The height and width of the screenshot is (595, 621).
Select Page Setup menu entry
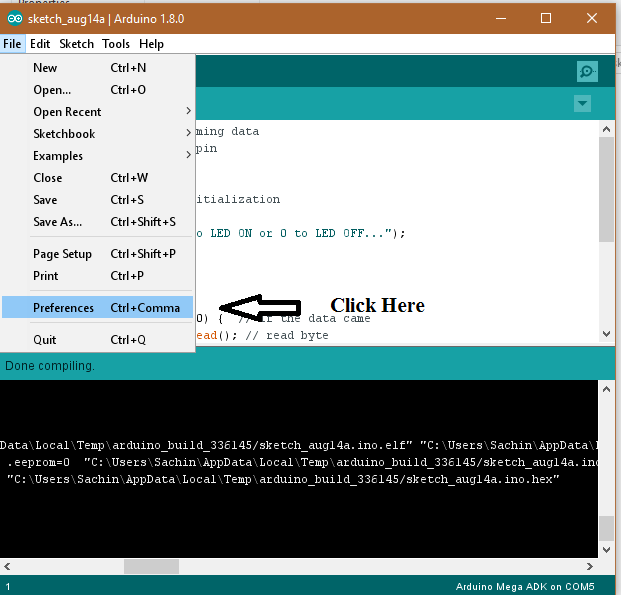point(97,254)
